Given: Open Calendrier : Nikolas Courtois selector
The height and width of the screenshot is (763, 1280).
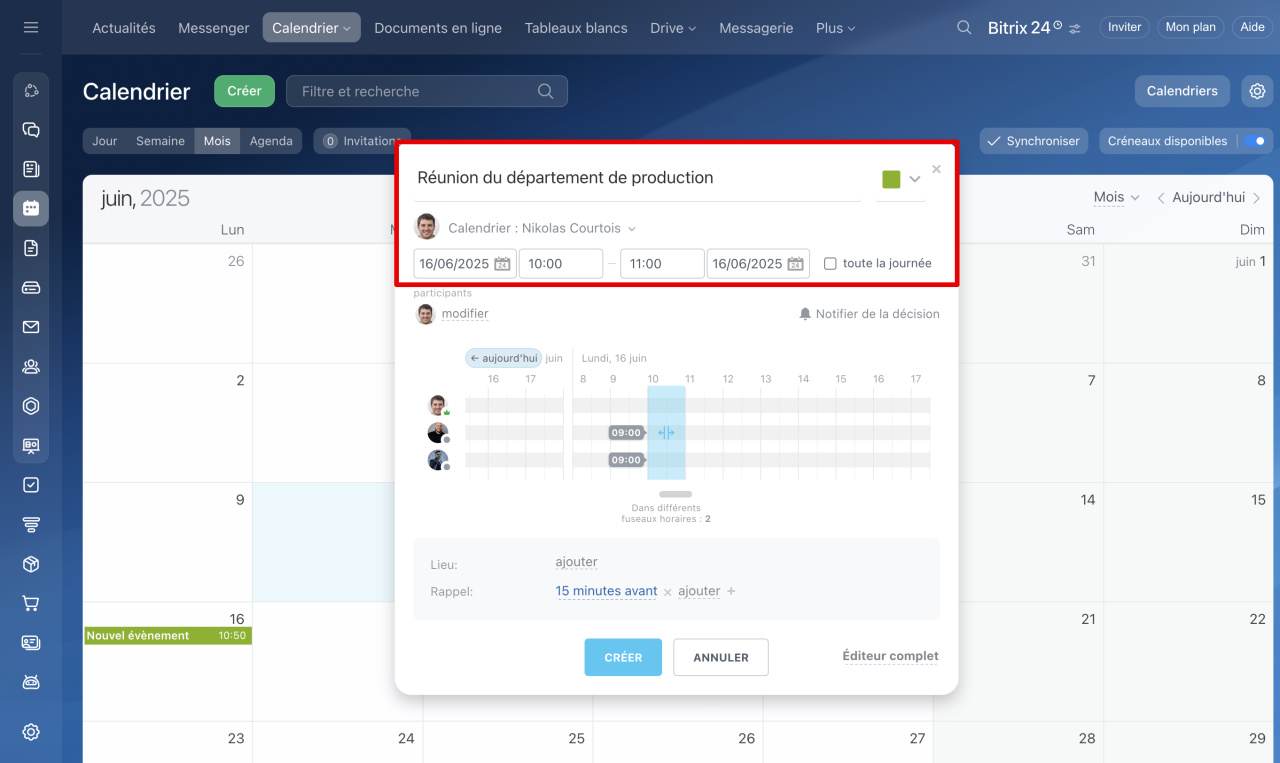Looking at the screenshot, I should pos(541,228).
